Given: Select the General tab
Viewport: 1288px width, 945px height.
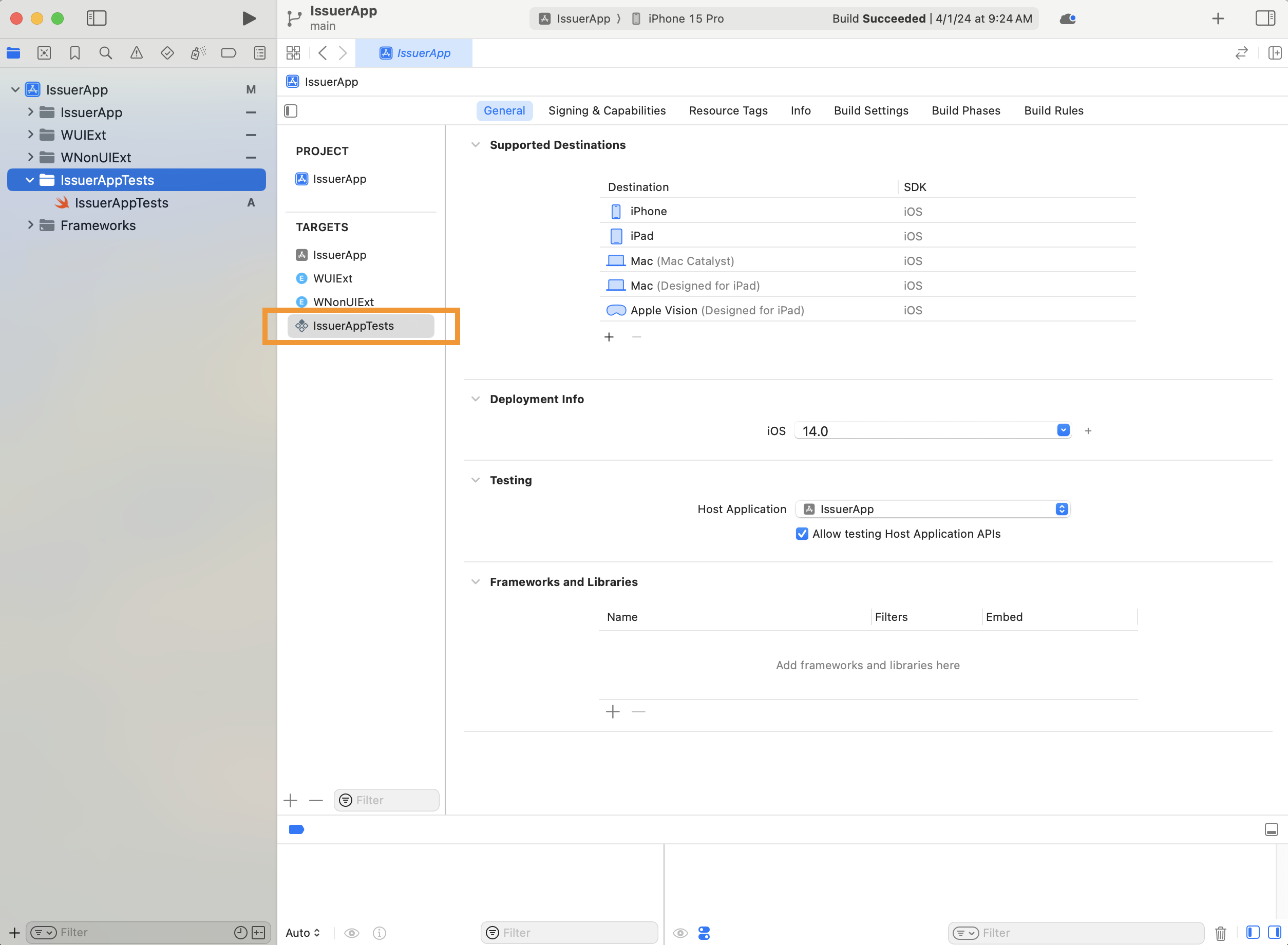Looking at the screenshot, I should (504, 110).
